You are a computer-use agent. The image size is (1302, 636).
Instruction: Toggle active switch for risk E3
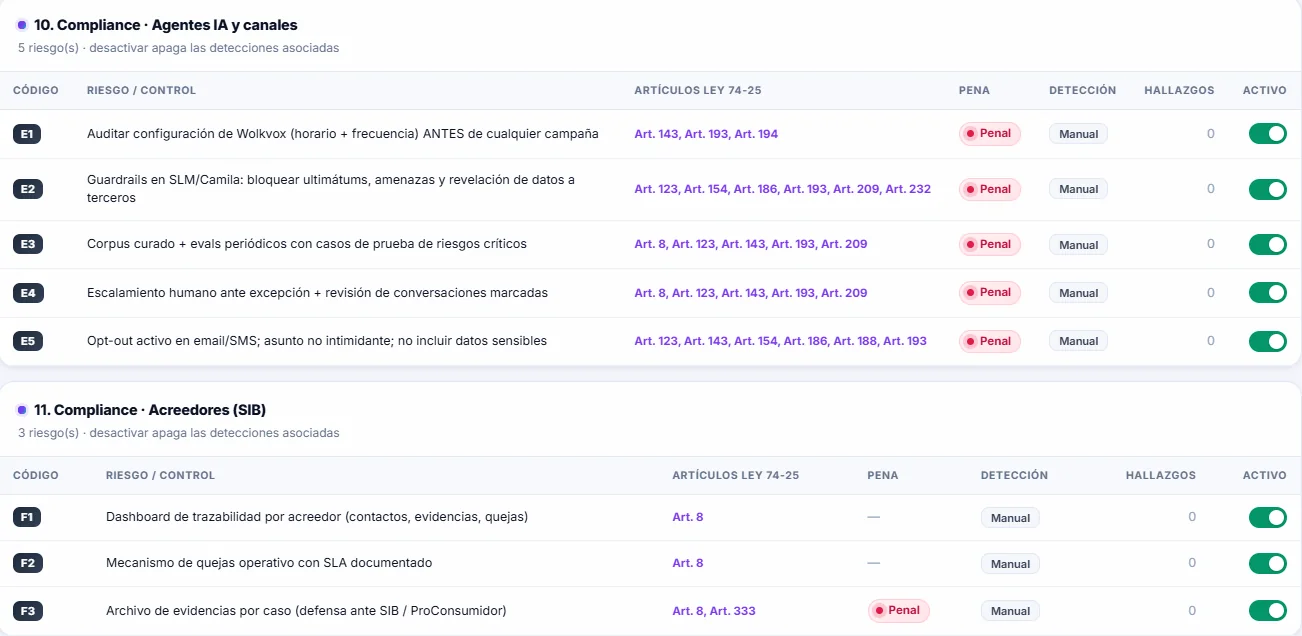pyautogui.click(x=1267, y=244)
